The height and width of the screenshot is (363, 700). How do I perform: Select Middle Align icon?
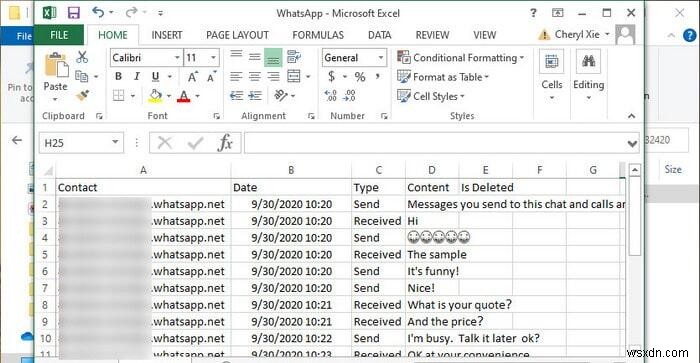(x=255, y=57)
